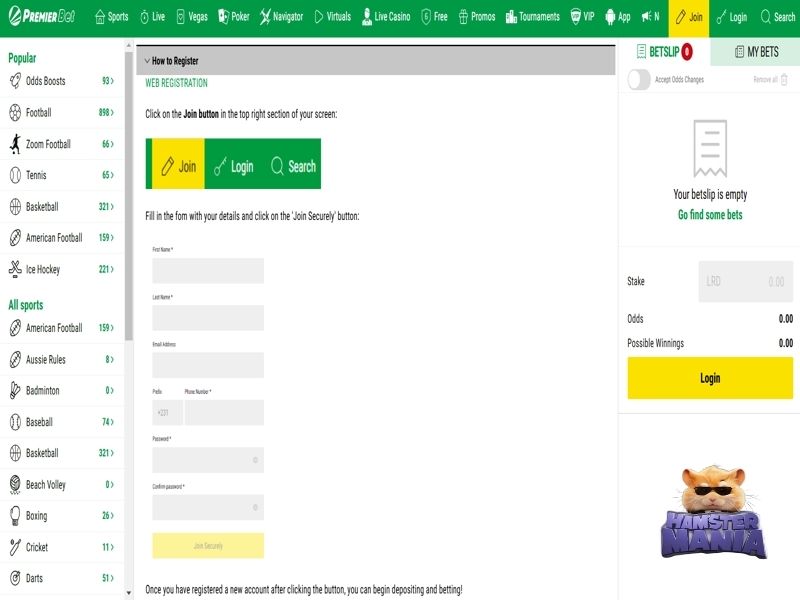Select the Football ball icon in Popular

click(x=15, y=112)
